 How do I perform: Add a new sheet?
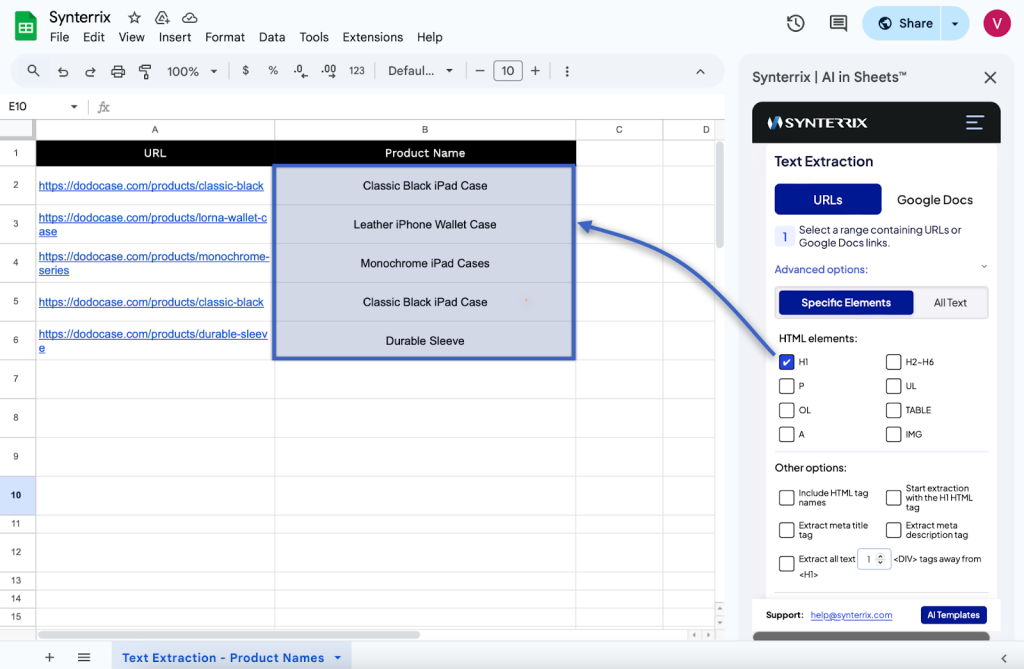[49, 657]
